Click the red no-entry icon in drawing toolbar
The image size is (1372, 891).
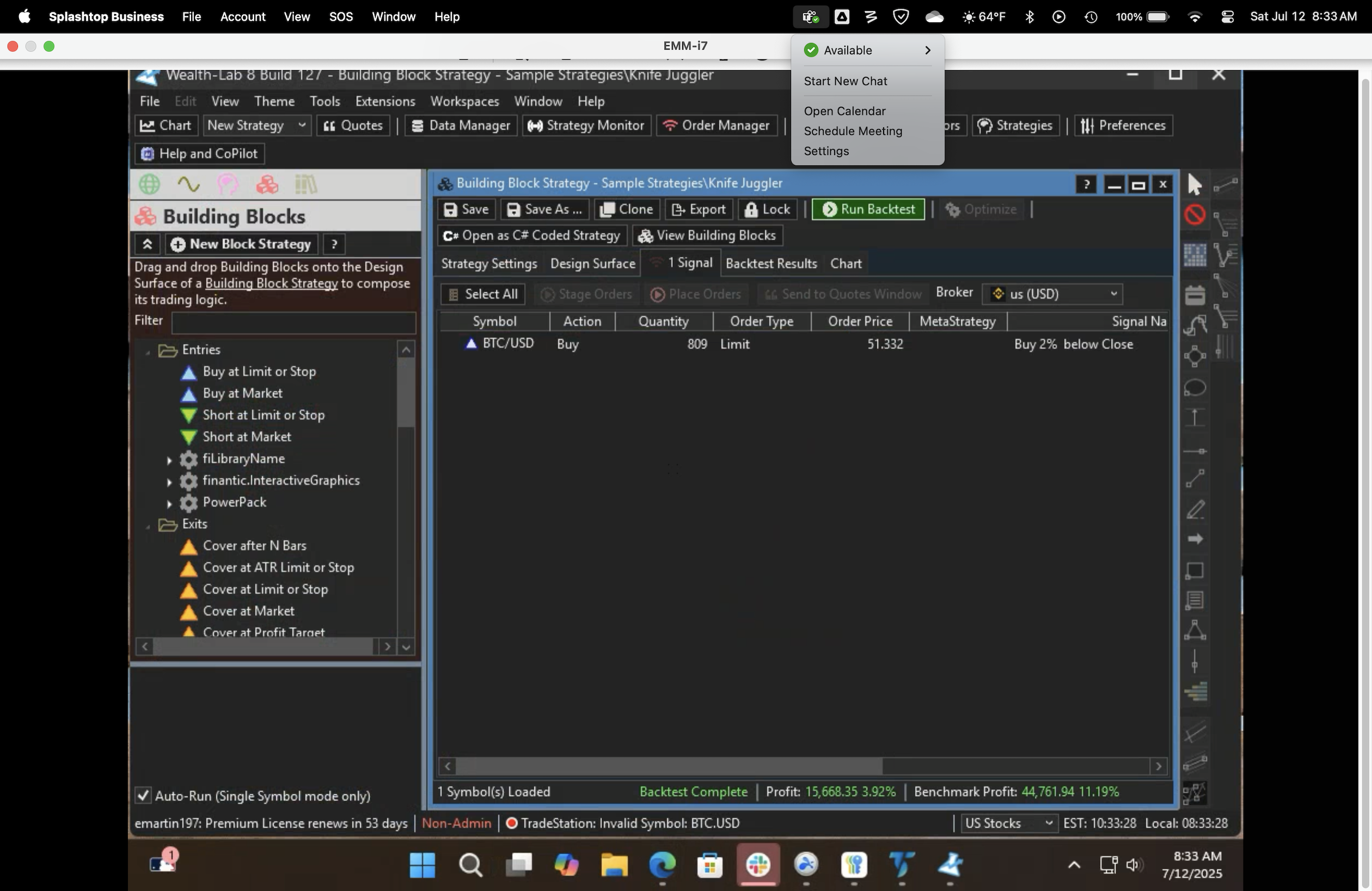pyautogui.click(x=1195, y=215)
